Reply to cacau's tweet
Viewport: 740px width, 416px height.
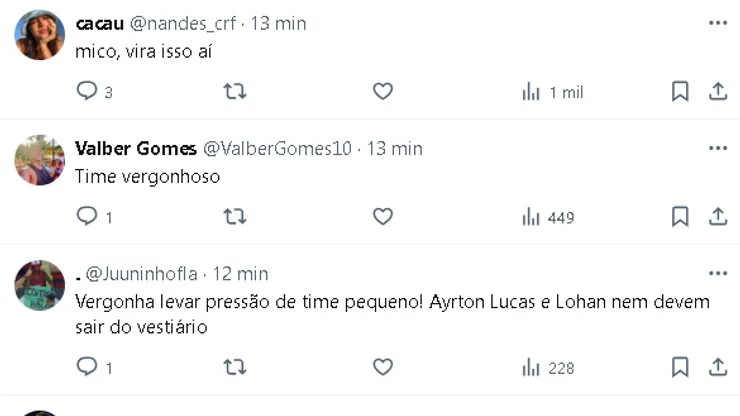[88, 92]
